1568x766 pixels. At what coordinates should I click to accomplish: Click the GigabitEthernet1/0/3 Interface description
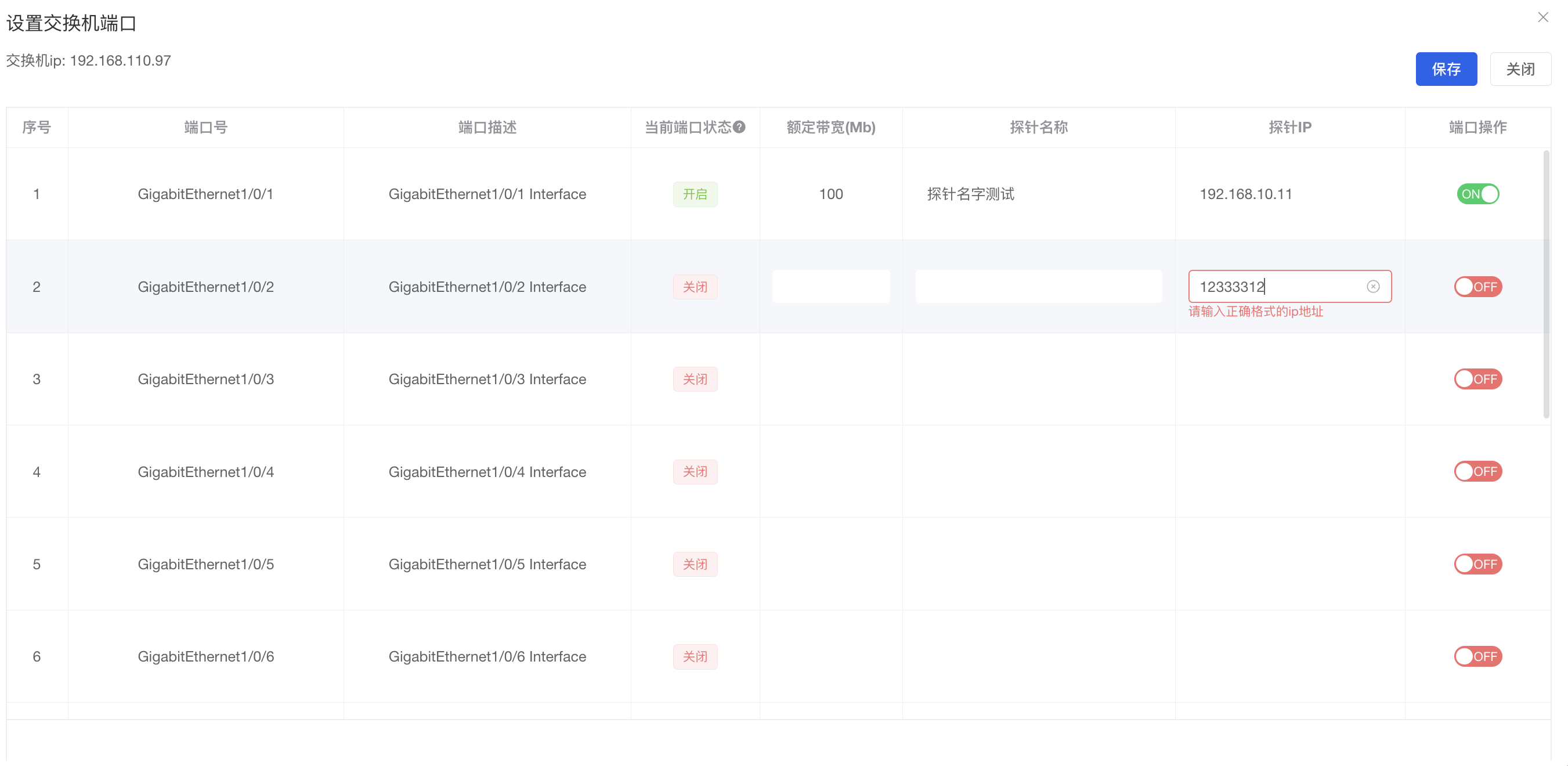point(487,380)
